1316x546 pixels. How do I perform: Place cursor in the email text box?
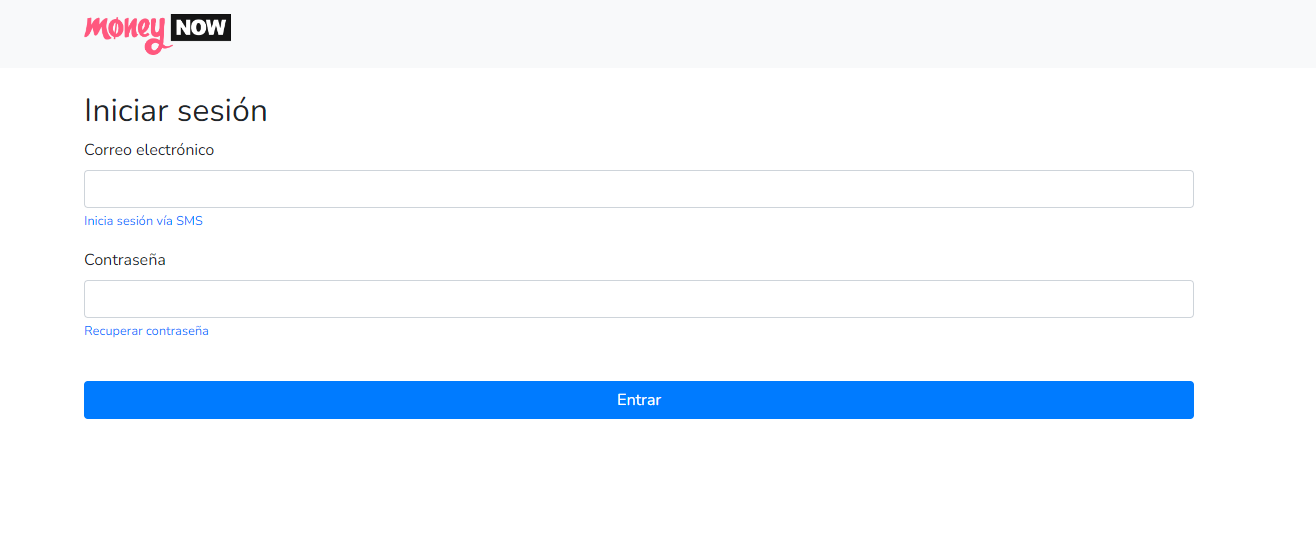pyautogui.click(x=639, y=189)
